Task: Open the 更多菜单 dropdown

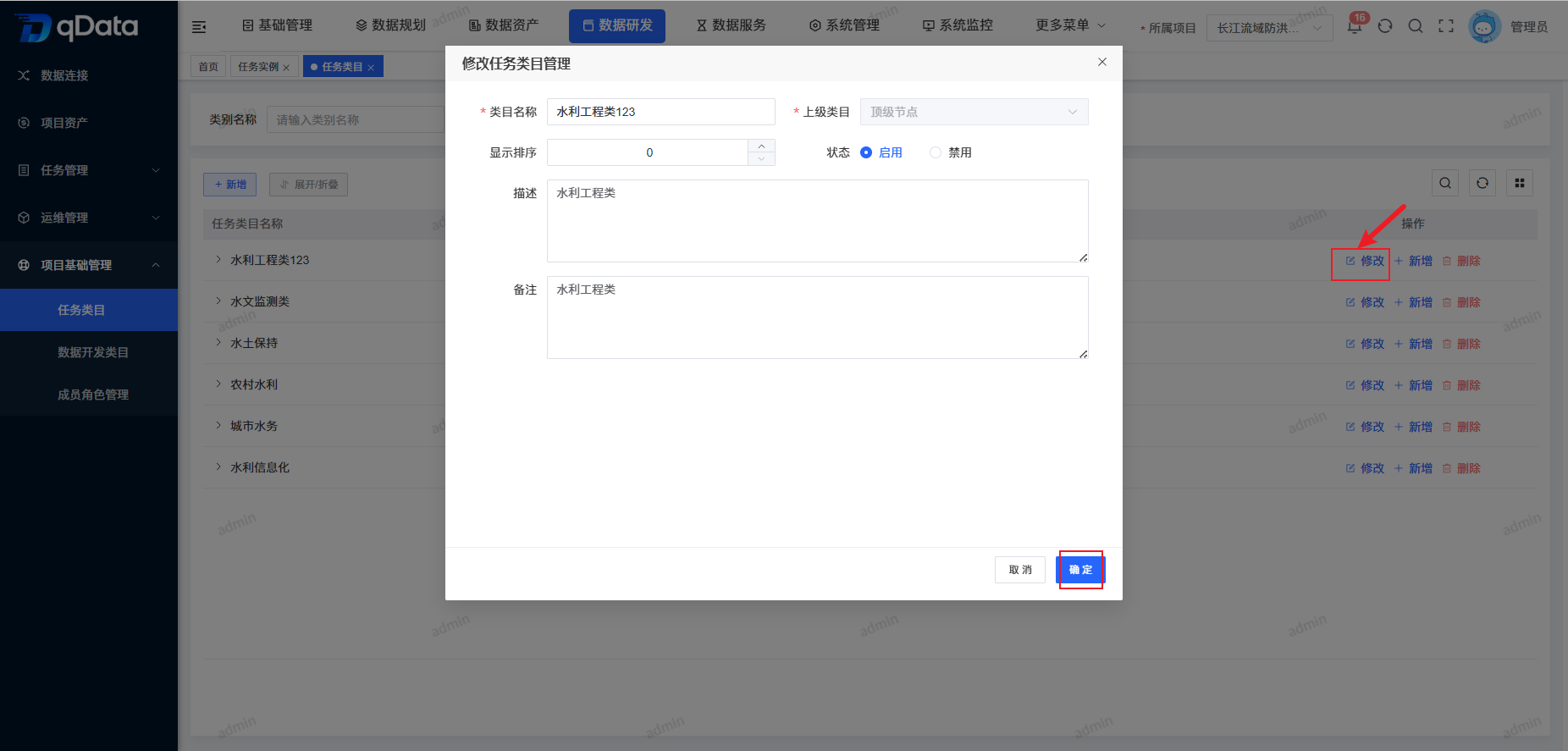Action: pyautogui.click(x=1070, y=25)
